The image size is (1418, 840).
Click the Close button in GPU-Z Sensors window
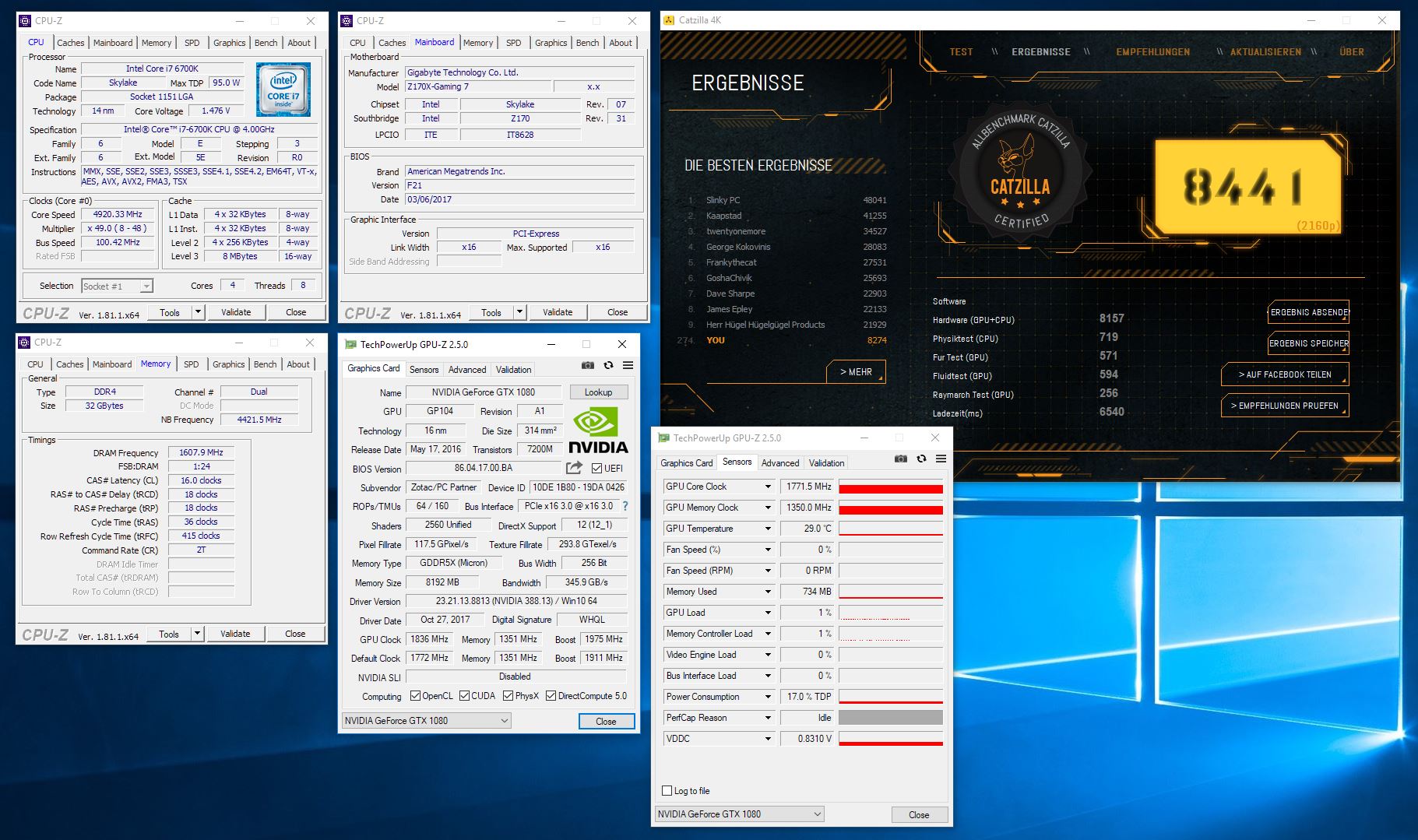click(x=919, y=814)
